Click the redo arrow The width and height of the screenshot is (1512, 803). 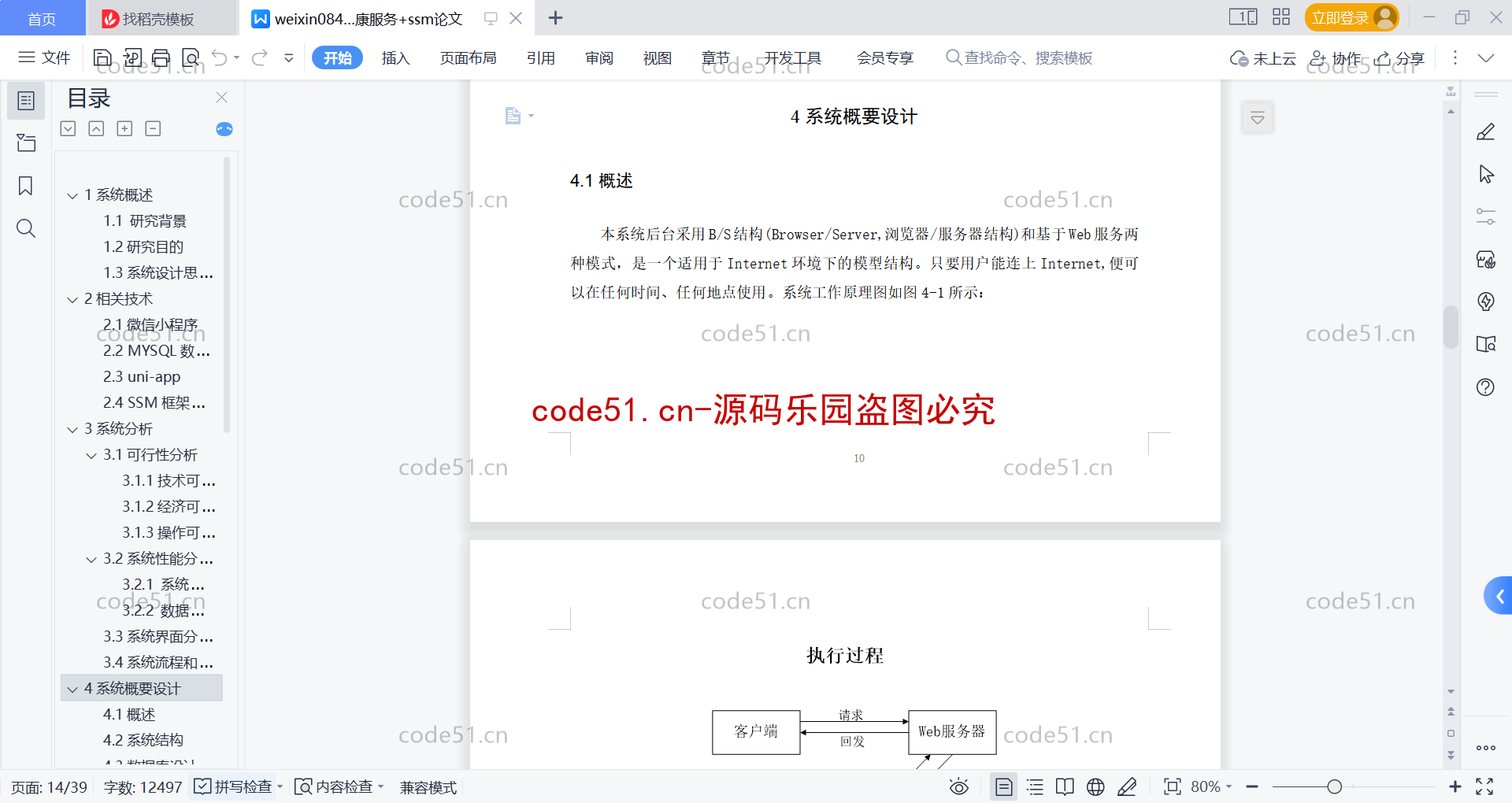click(x=260, y=57)
